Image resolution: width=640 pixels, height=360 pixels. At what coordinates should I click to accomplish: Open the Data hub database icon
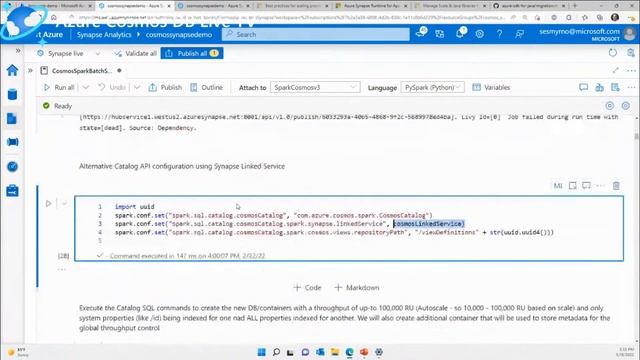pos(12,94)
